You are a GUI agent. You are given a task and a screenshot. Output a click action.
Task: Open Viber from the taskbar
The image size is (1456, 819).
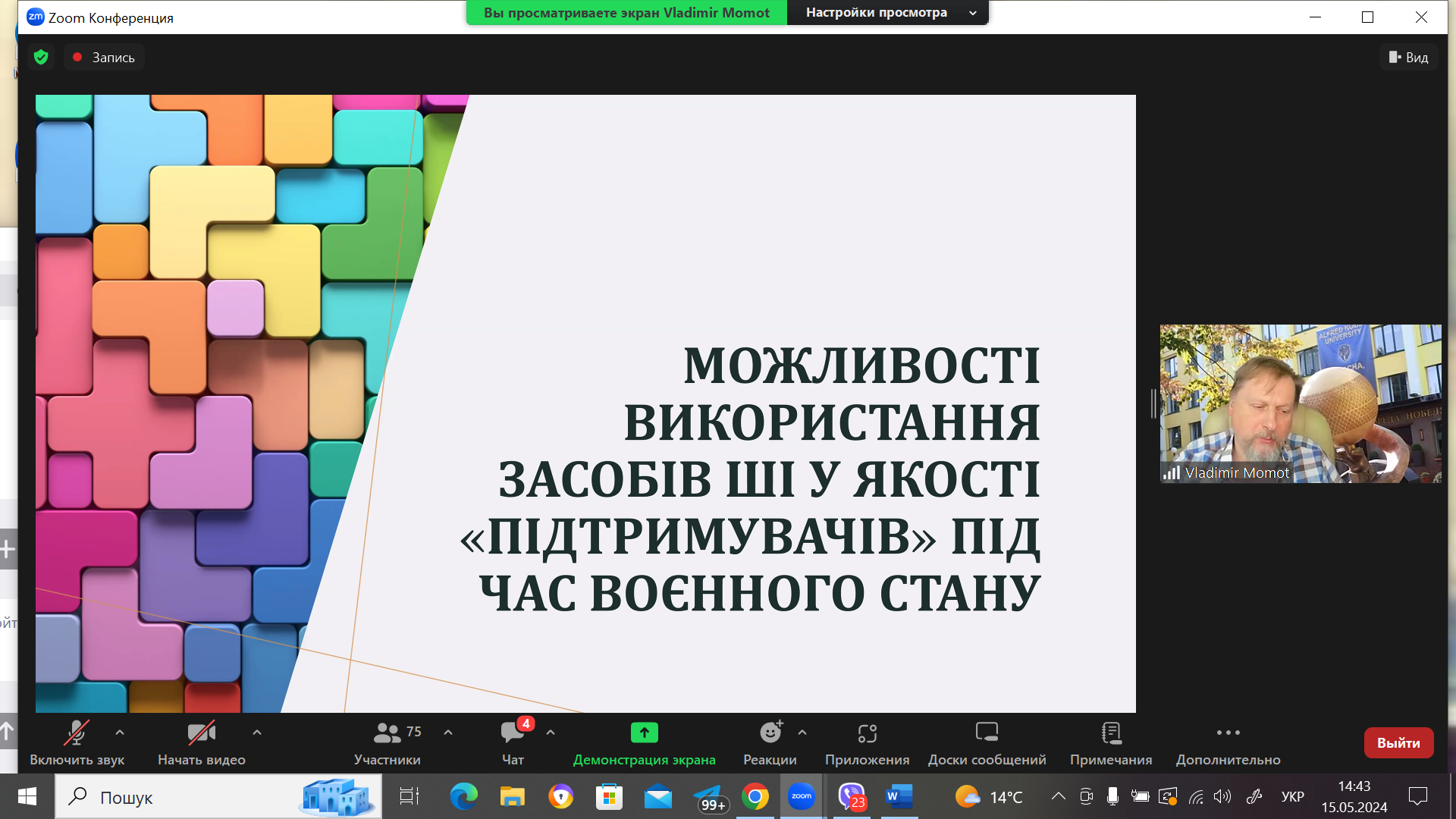click(x=852, y=797)
